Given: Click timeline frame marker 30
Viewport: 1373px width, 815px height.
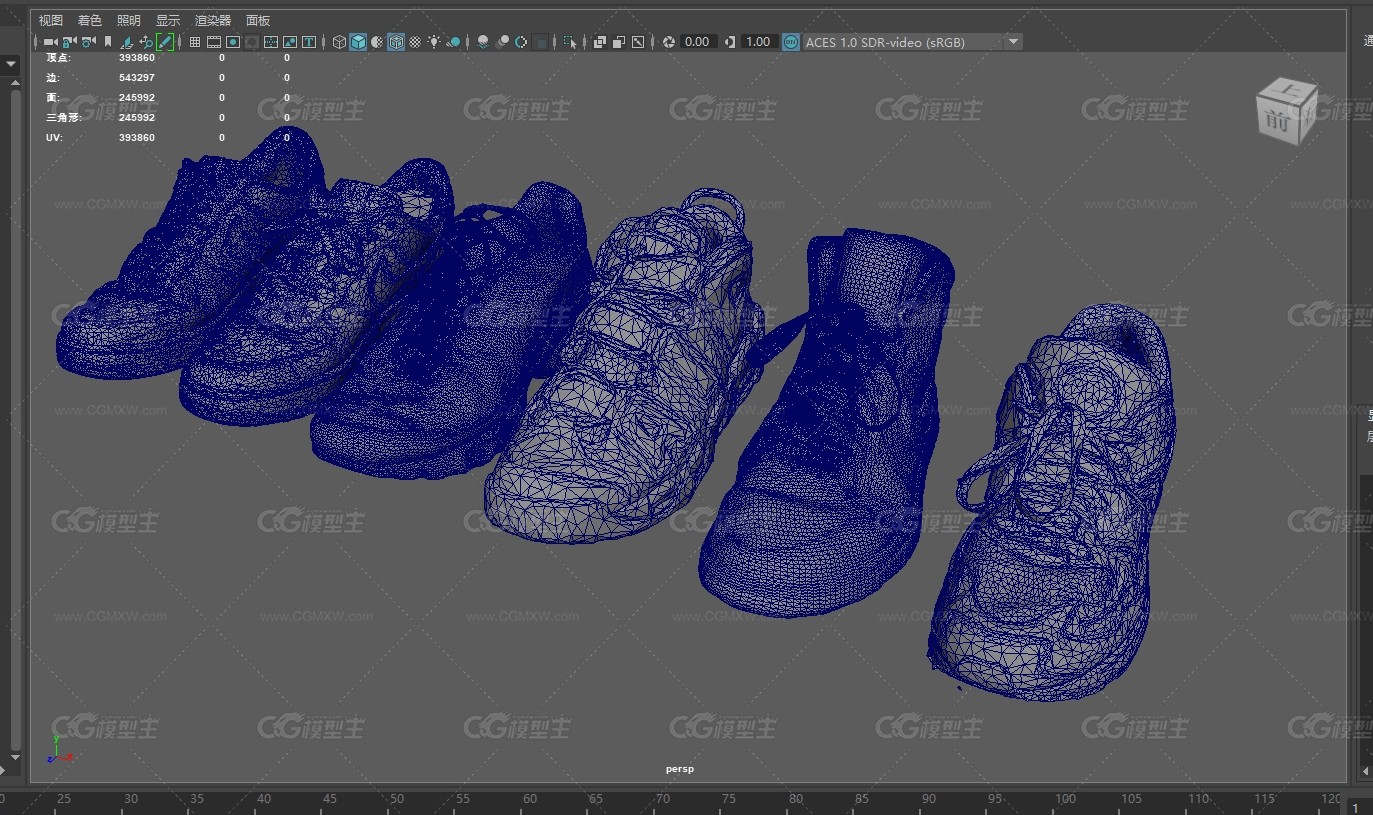Looking at the screenshot, I should [x=130, y=799].
